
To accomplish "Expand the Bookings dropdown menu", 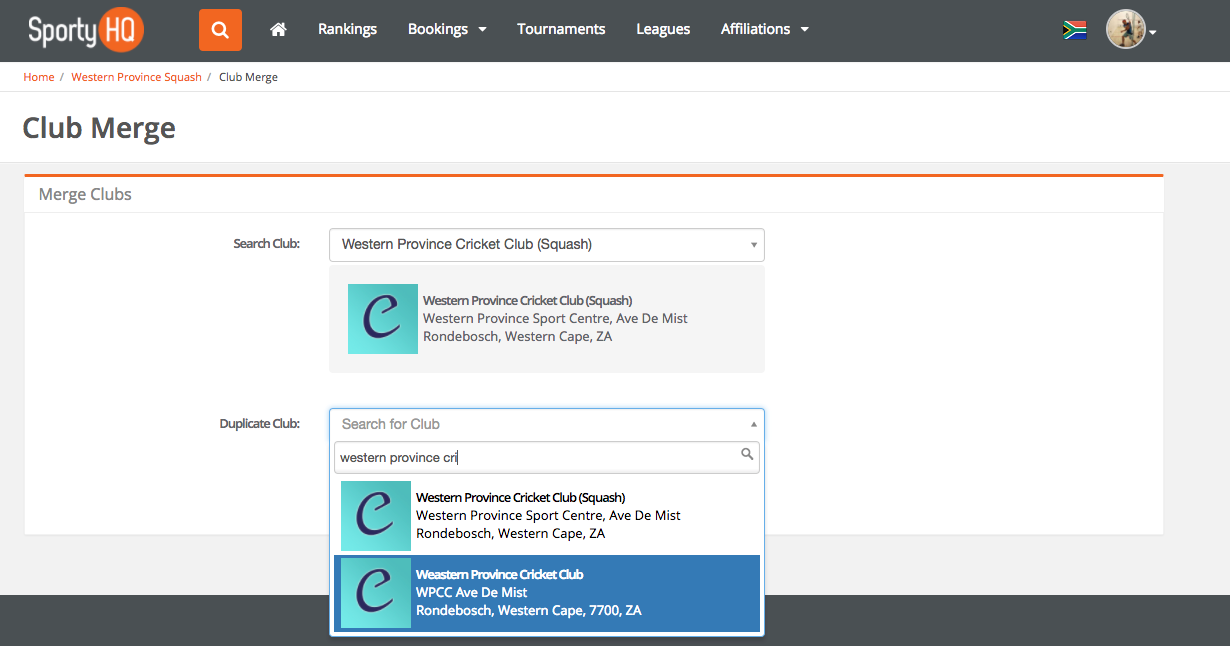I will (x=447, y=29).
